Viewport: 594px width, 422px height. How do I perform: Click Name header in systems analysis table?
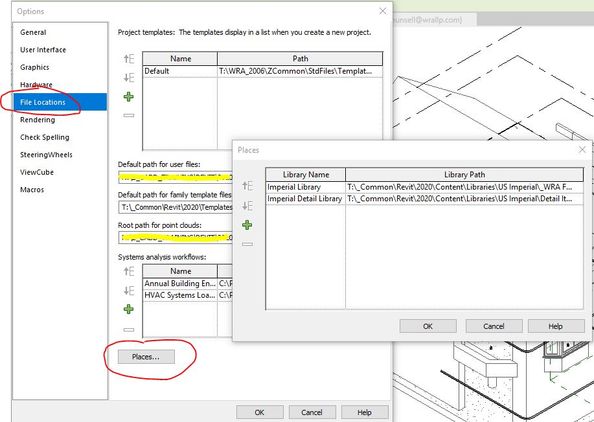(x=180, y=271)
